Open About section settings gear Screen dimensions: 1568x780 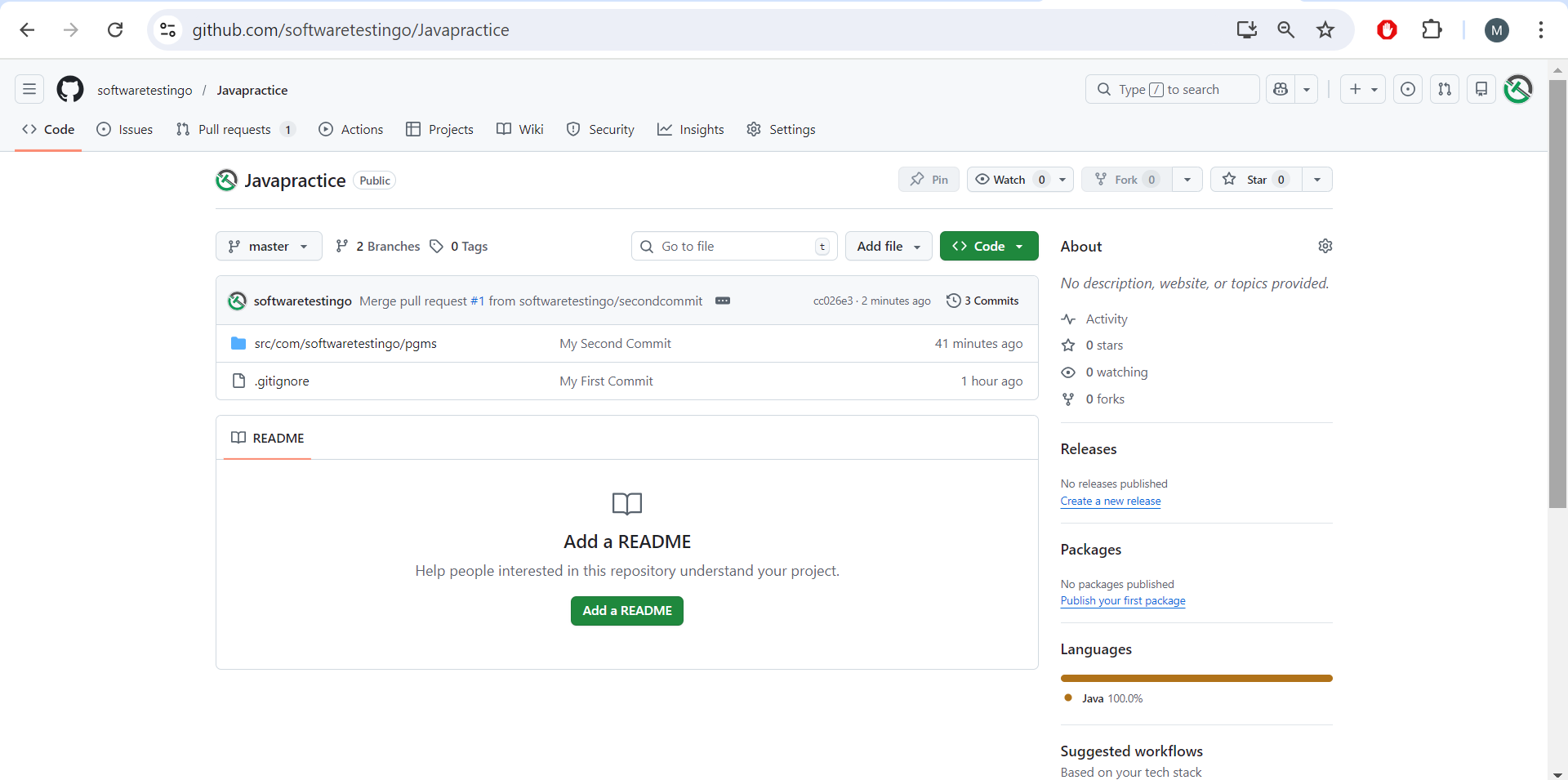1325,246
